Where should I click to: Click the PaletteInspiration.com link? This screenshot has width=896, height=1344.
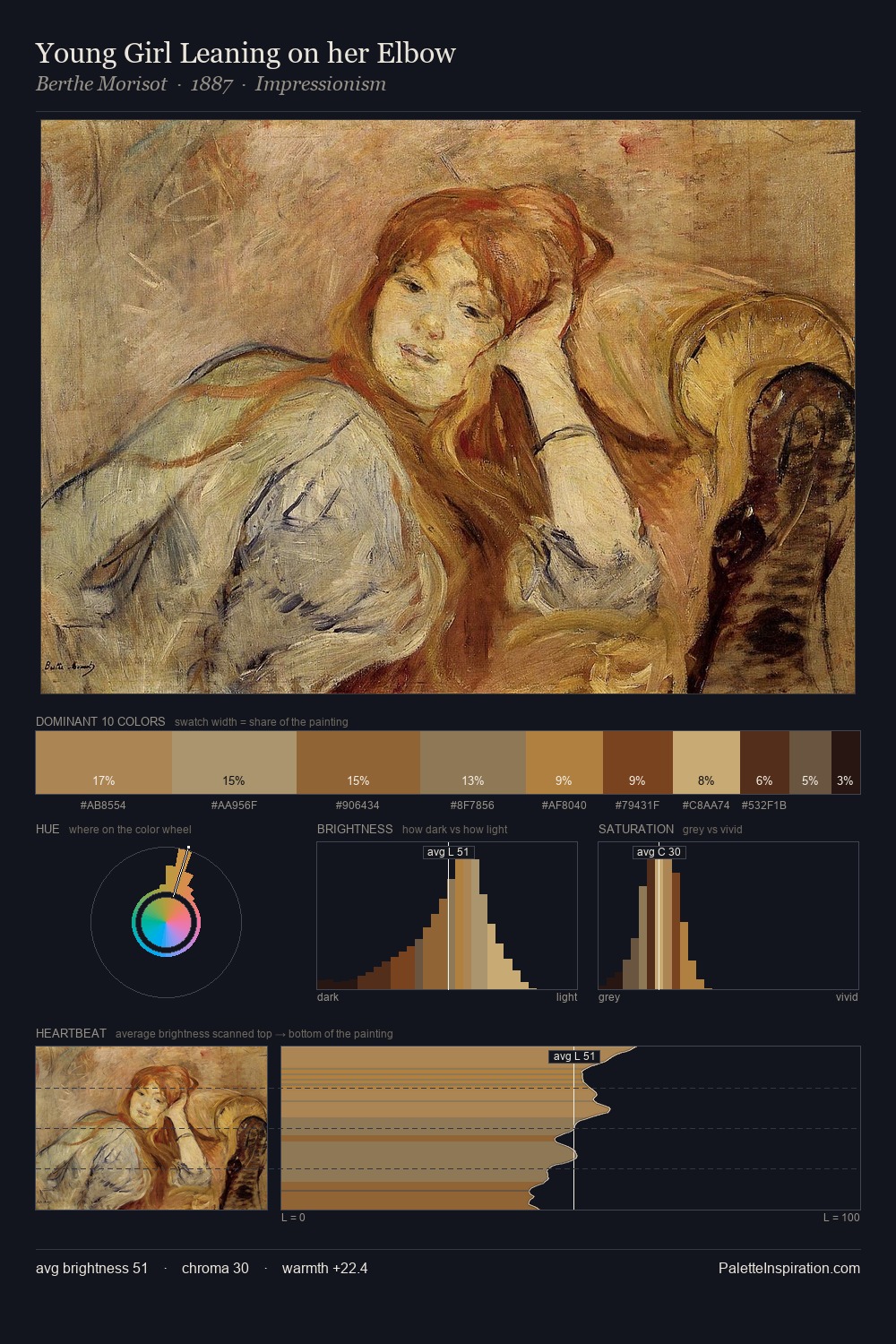(x=789, y=1268)
